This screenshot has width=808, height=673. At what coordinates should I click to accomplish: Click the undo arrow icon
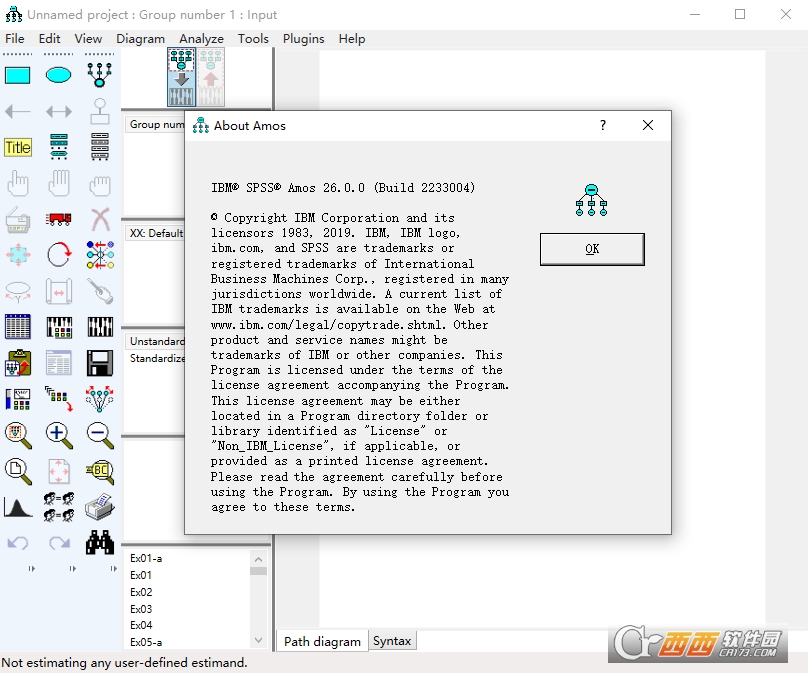tap(18, 543)
